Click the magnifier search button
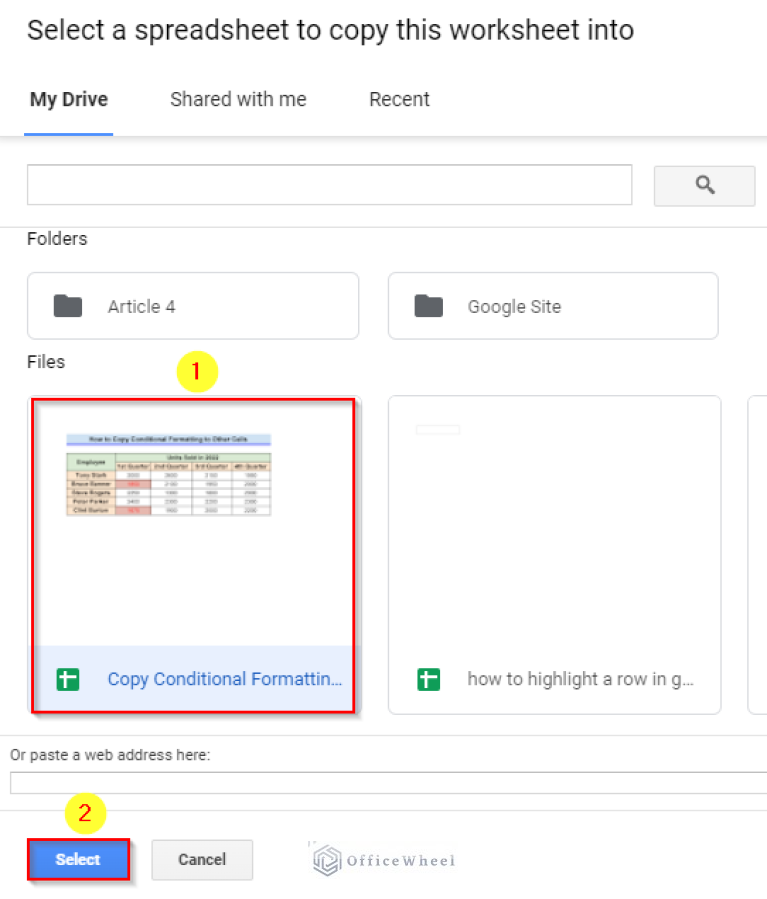The width and height of the screenshot is (767, 899). click(x=704, y=185)
